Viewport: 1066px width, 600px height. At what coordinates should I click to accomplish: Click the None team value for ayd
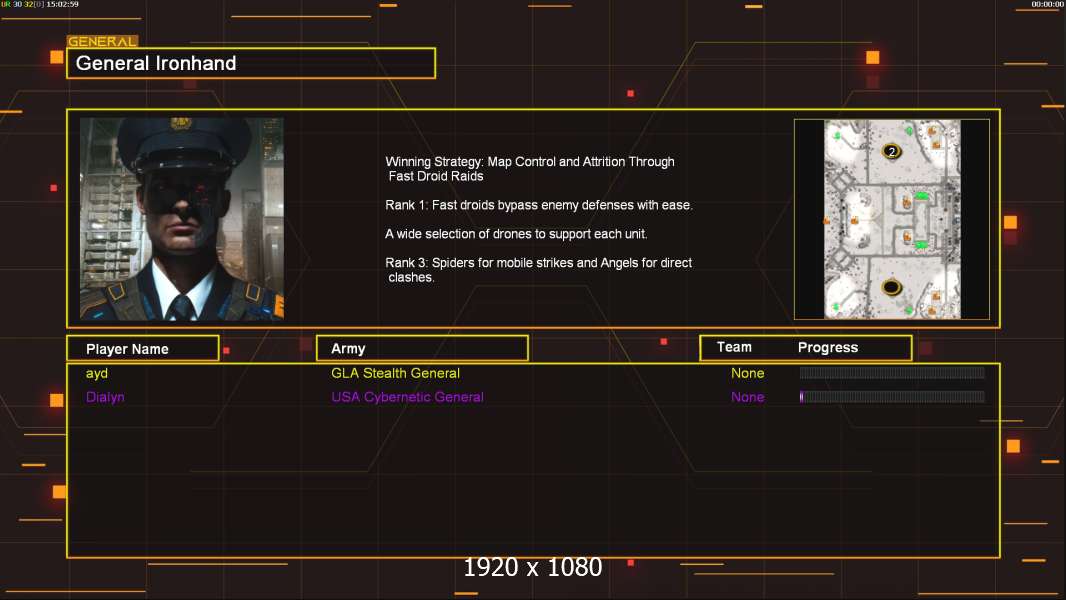click(x=747, y=373)
